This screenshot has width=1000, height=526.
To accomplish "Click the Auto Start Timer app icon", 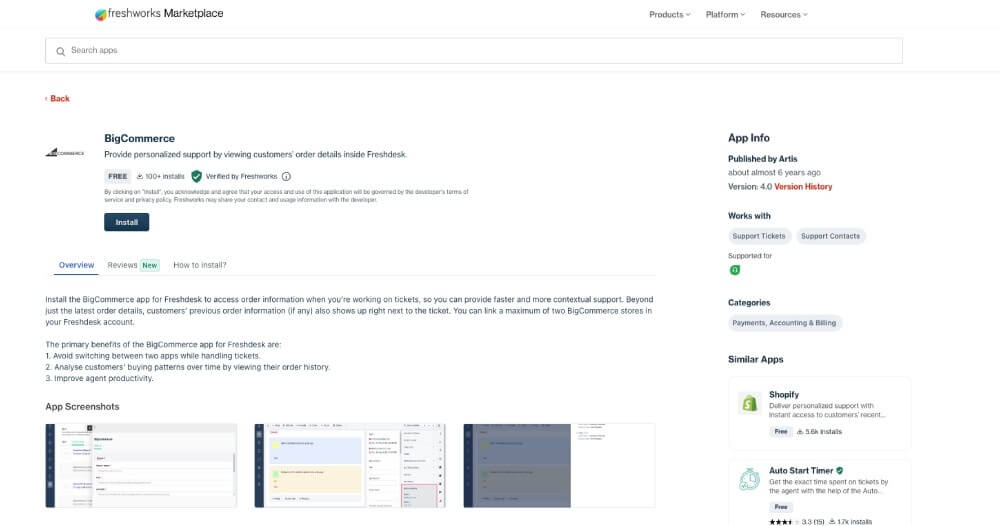I will (x=749, y=479).
